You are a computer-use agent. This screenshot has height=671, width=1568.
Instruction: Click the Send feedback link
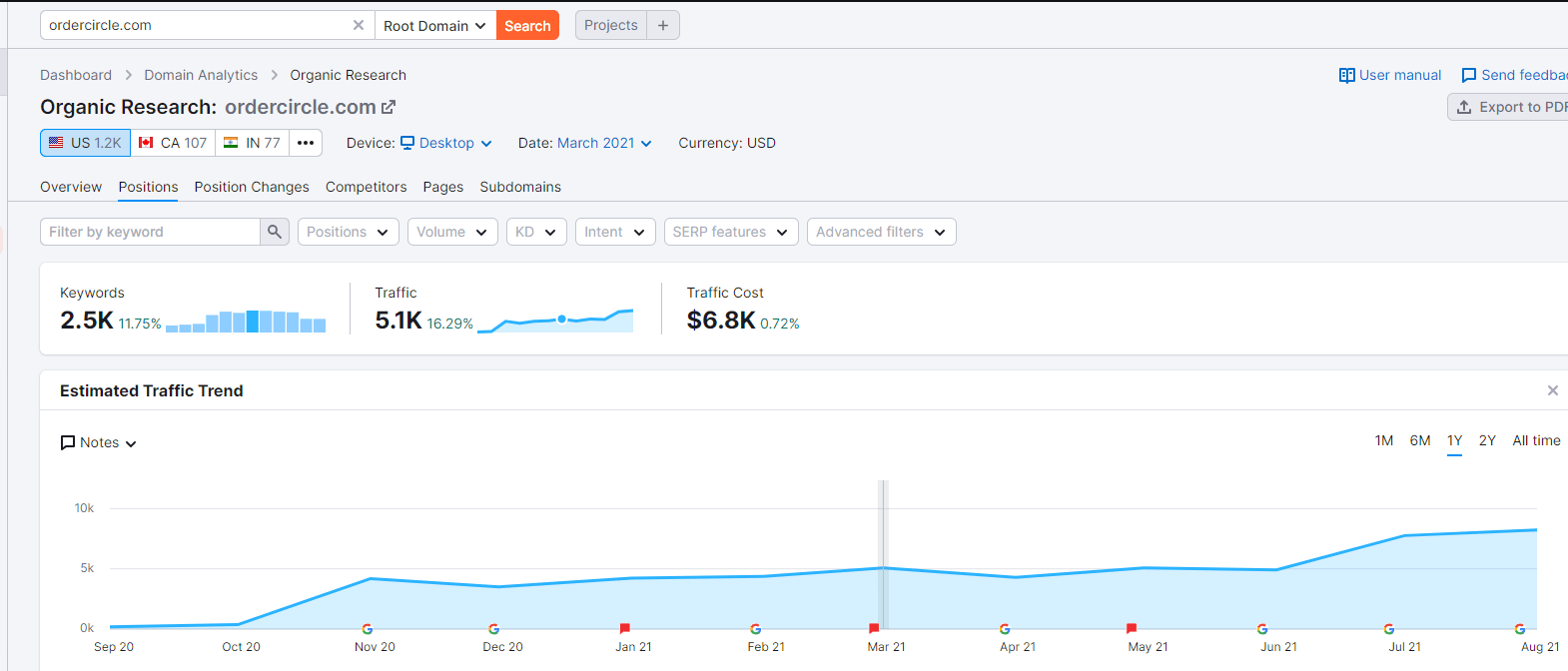coord(1514,75)
